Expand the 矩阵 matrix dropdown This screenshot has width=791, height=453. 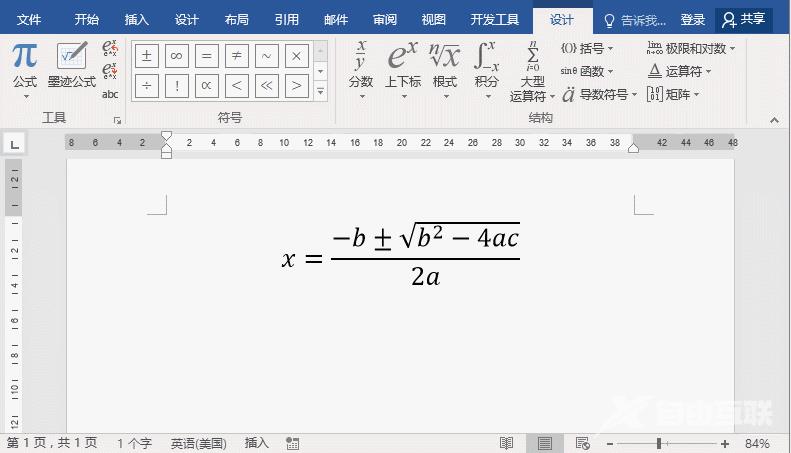point(672,94)
